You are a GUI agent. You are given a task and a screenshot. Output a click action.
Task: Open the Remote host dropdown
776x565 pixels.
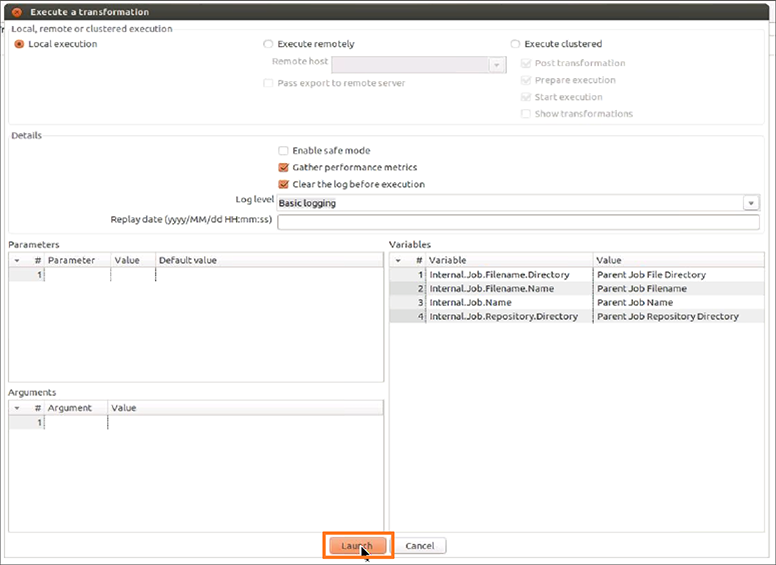(x=497, y=65)
